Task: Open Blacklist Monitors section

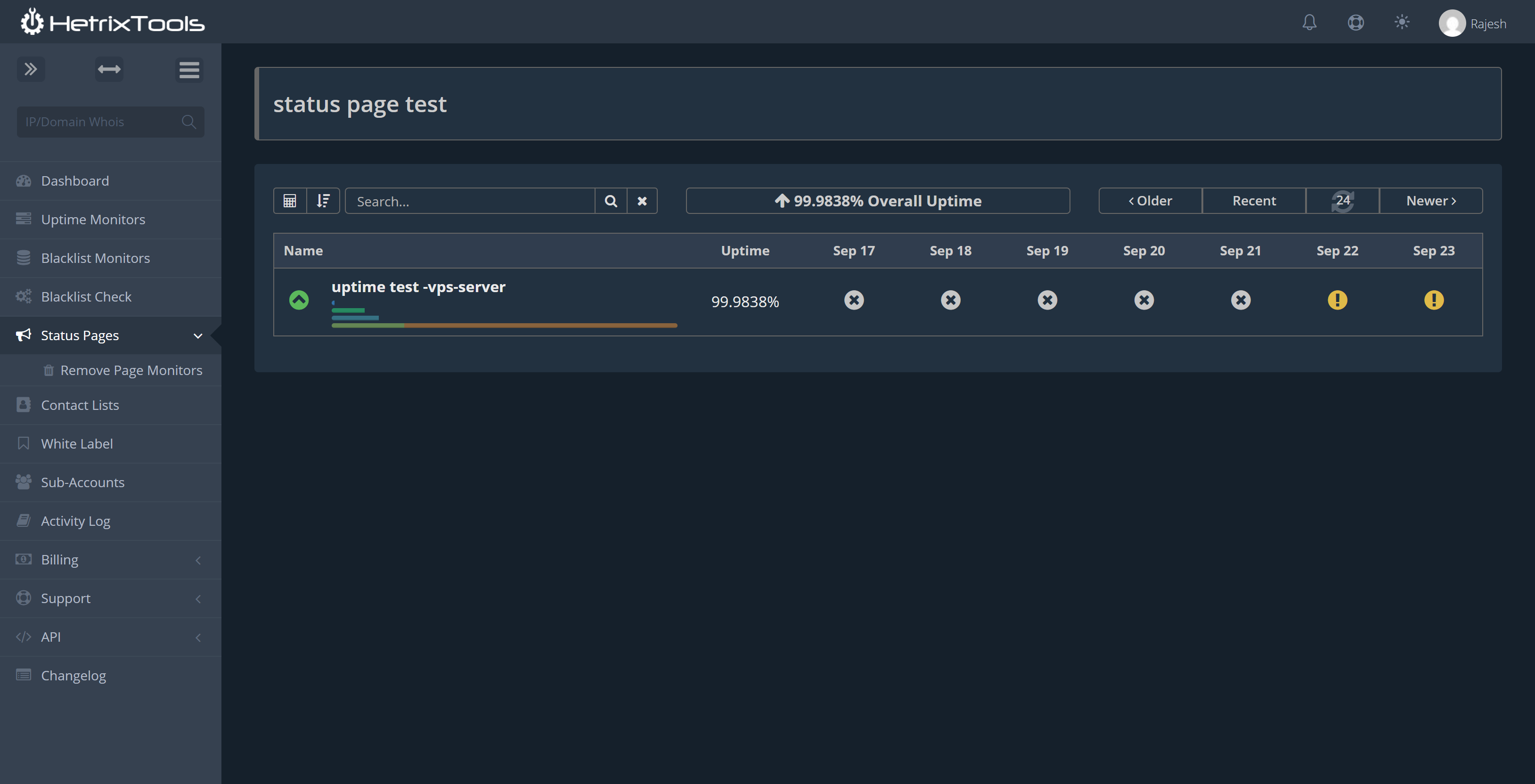Action: pos(110,258)
